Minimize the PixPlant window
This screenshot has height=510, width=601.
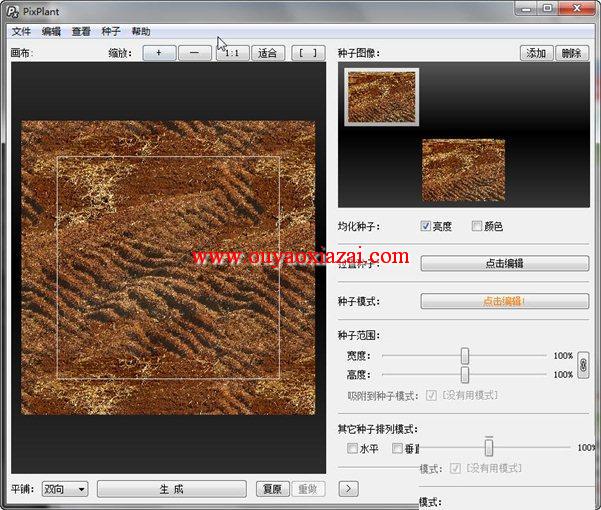526,8
